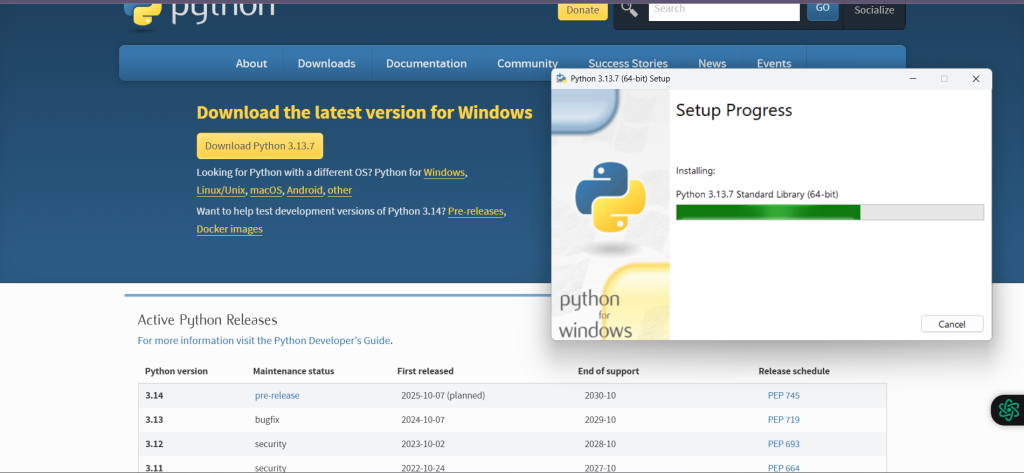Expand the Documentation menu

point(426,63)
